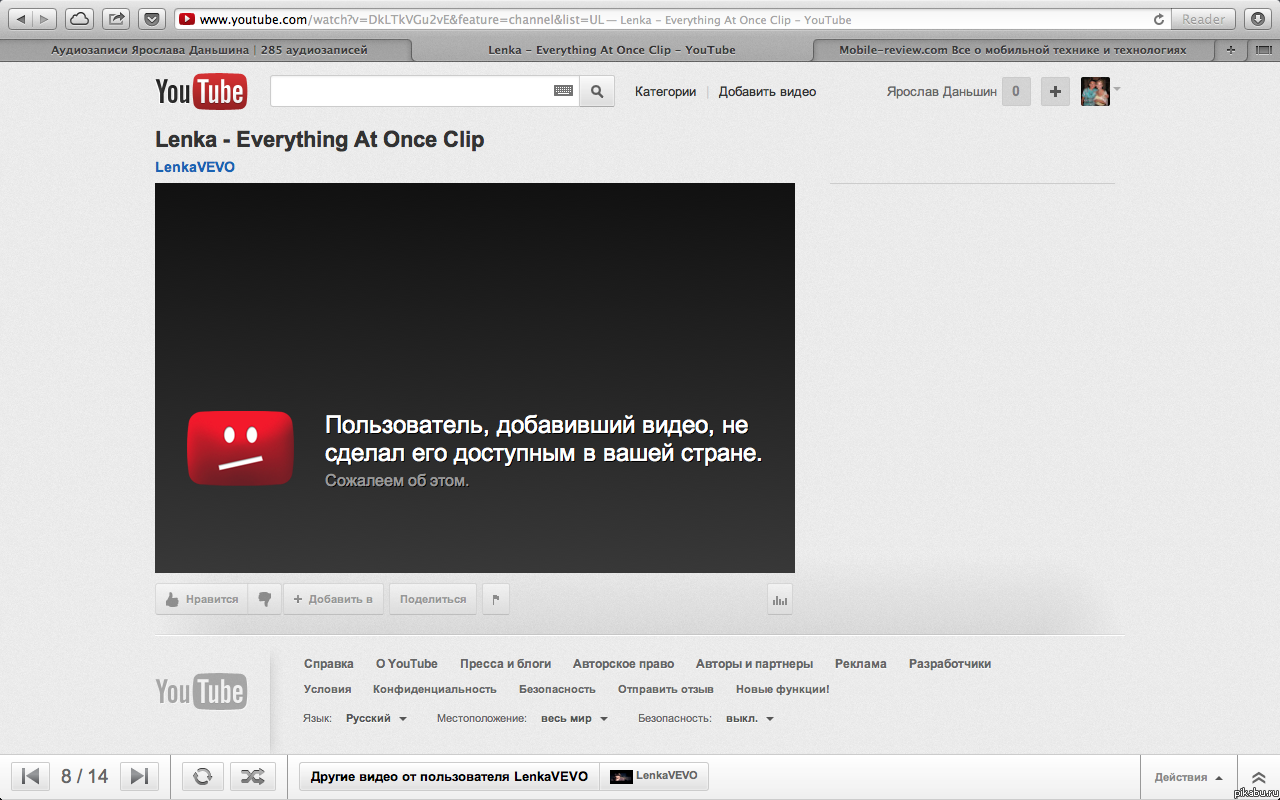Click the Reader button in address bar
Viewport: 1280px width, 800px height.
(1204, 19)
